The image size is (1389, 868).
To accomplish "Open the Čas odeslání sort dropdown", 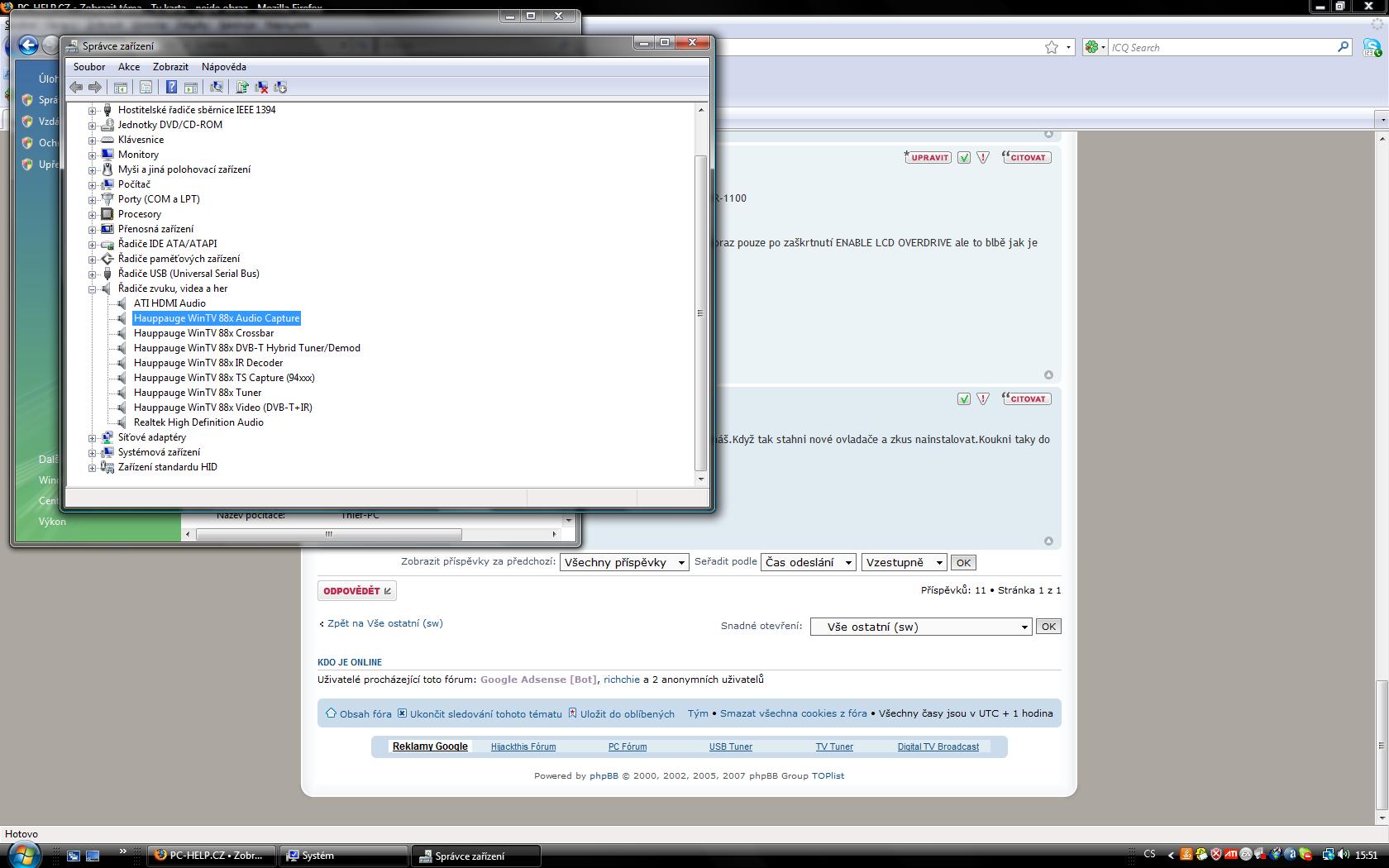I will (808, 562).
